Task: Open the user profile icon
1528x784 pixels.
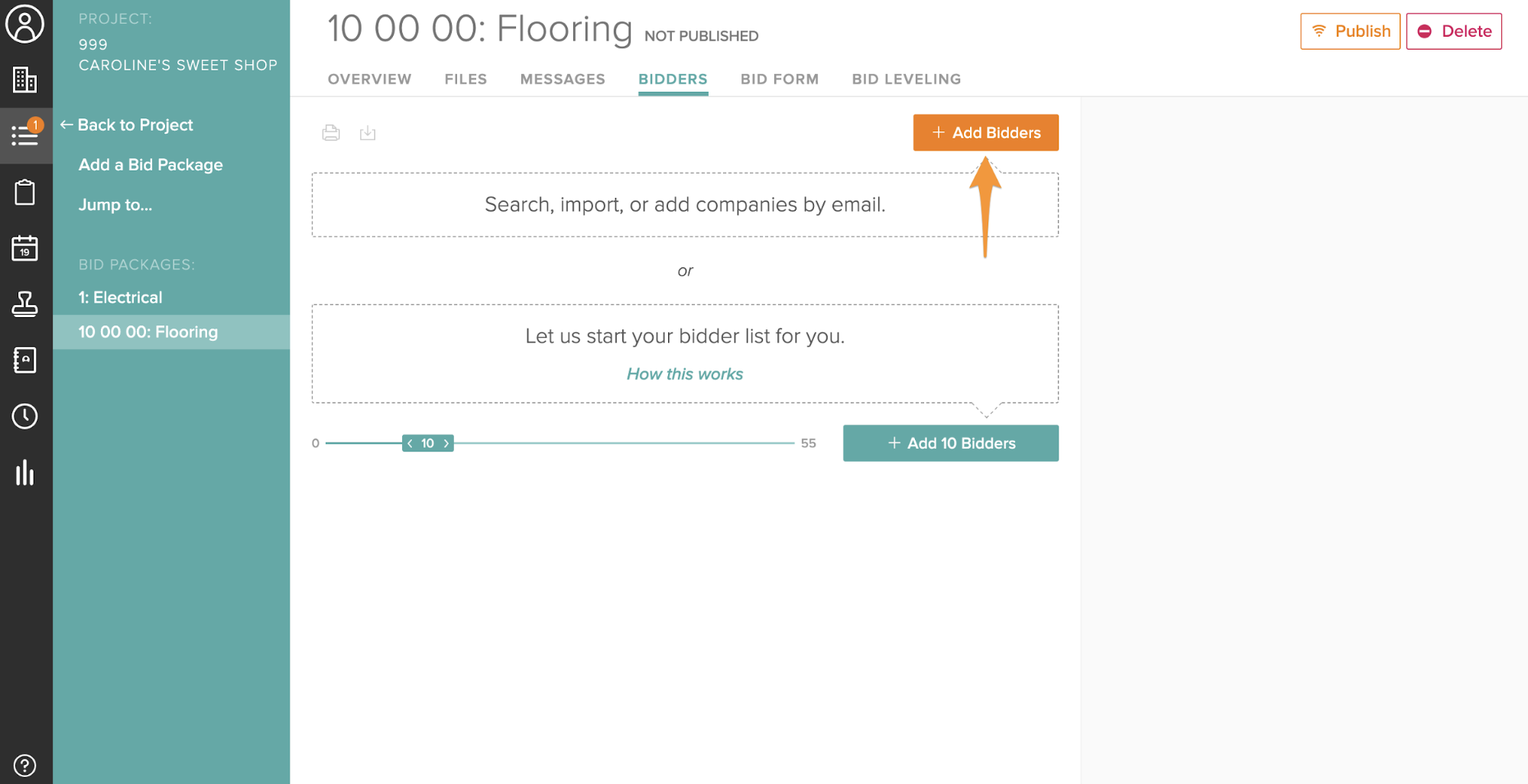Action: [x=25, y=24]
